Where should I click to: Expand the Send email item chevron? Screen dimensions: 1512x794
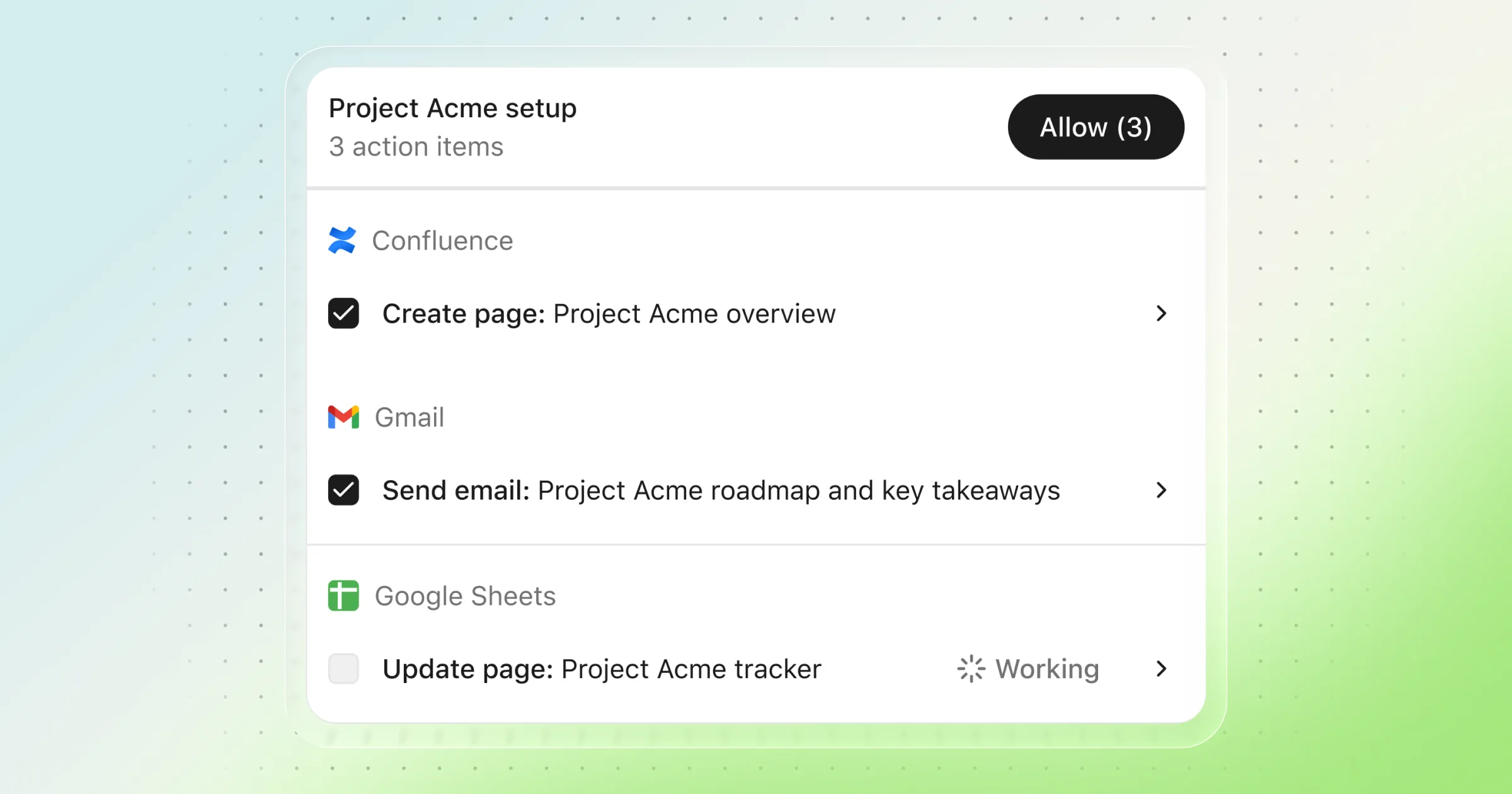pyautogui.click(x=1161, y=490)
